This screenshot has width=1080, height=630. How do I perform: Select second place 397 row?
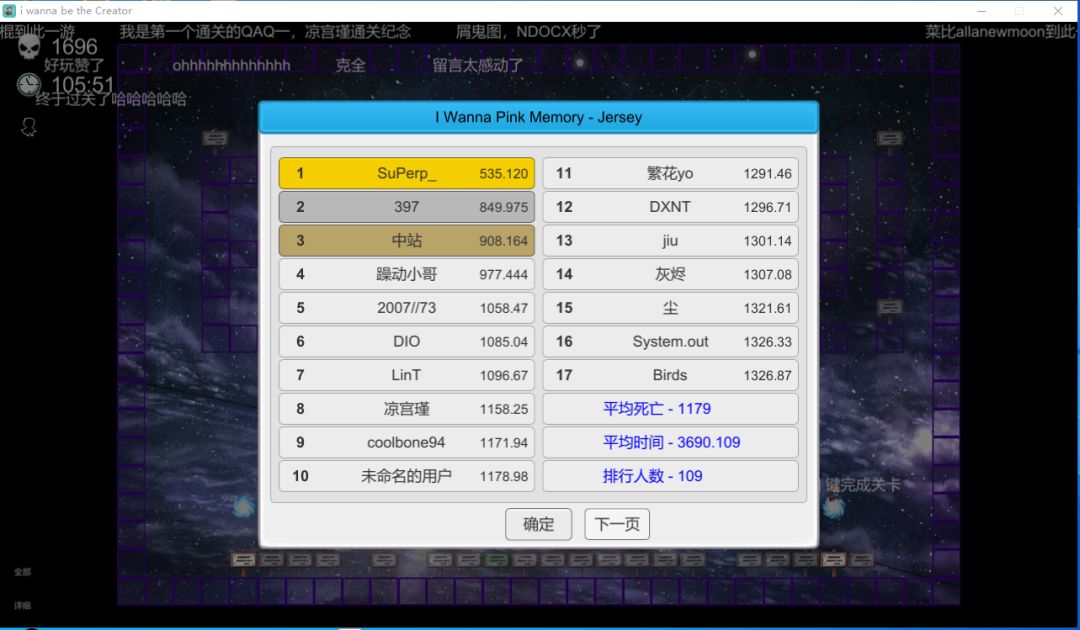[x=406, y=207]
